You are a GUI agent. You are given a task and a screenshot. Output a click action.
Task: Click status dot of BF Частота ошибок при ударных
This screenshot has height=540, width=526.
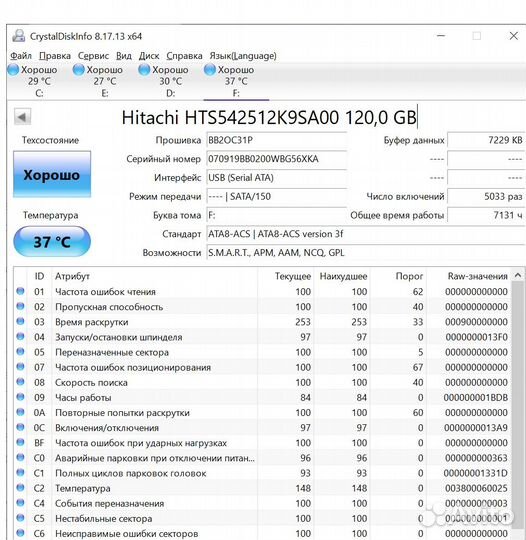(20, 443)
